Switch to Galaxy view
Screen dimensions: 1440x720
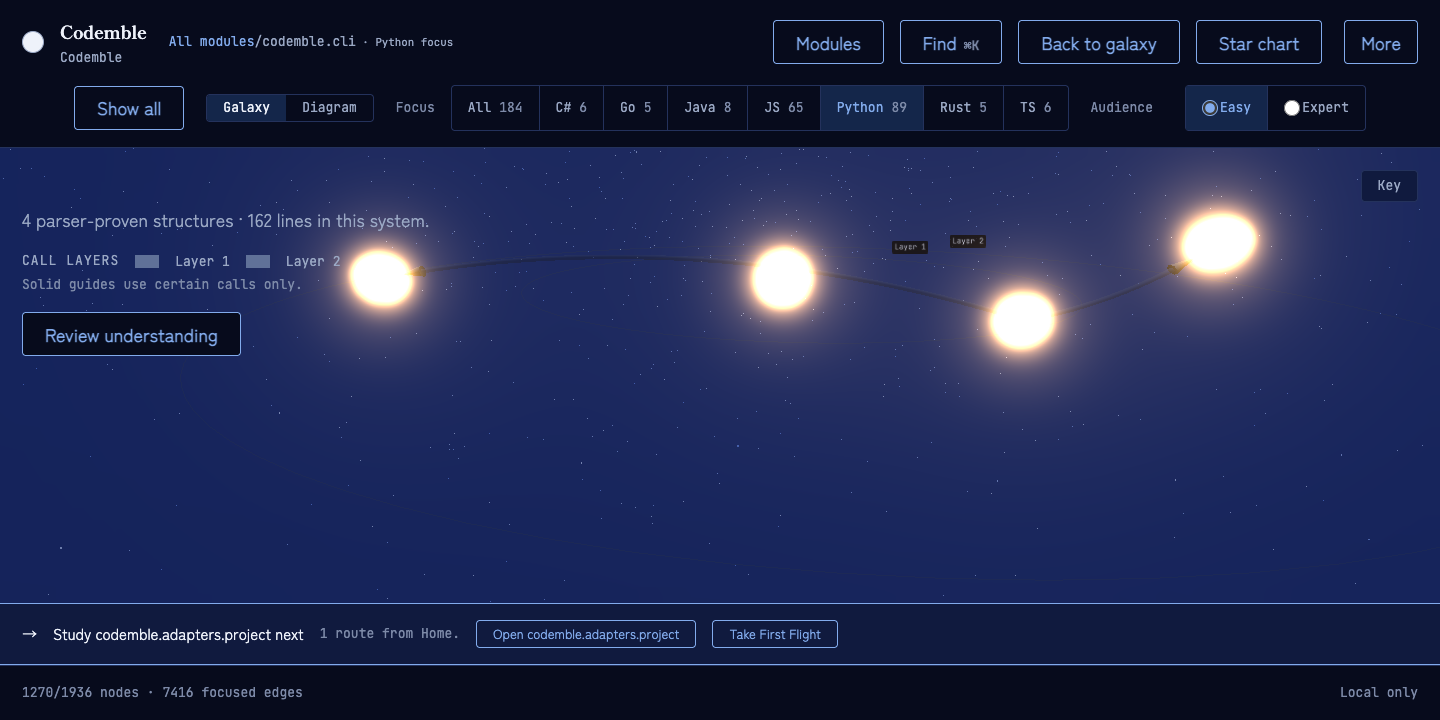[246, 108]
